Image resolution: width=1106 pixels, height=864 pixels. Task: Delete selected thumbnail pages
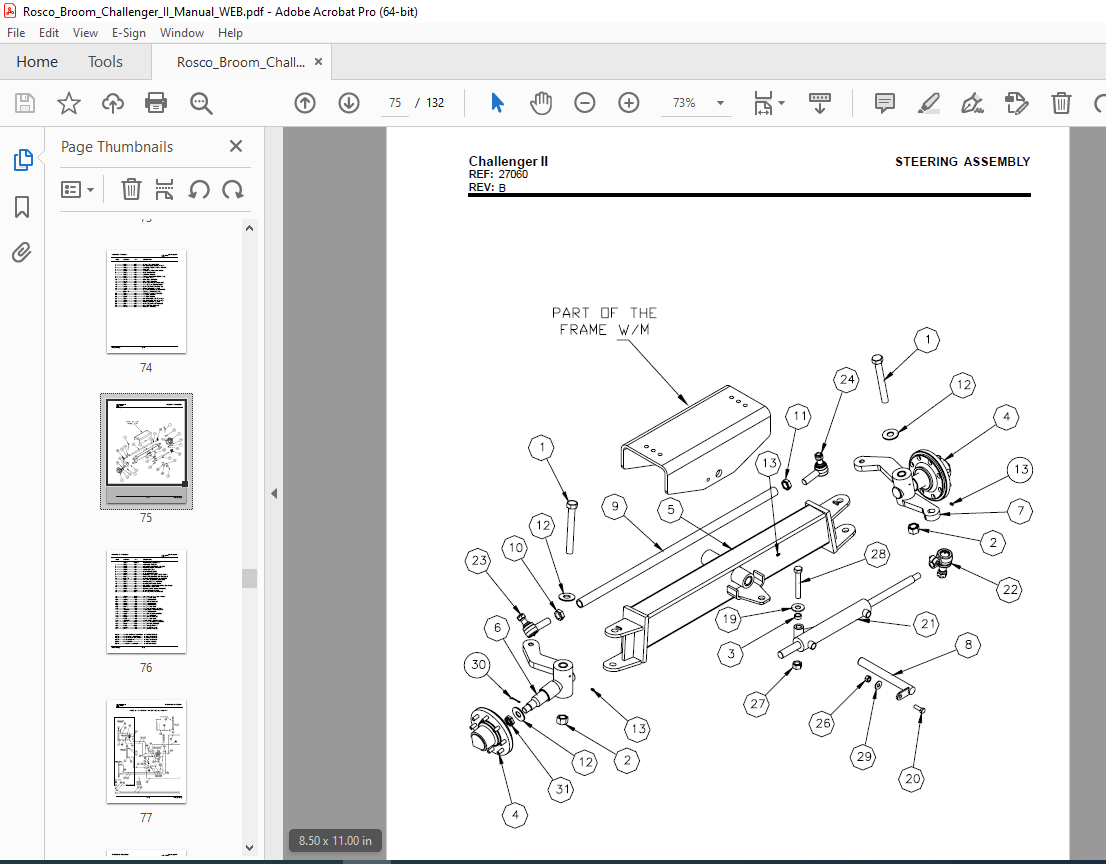(131, 189)
